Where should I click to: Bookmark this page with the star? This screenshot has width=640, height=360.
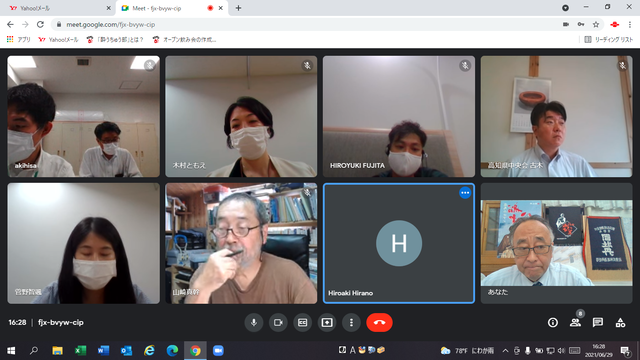tap(596, 24)
